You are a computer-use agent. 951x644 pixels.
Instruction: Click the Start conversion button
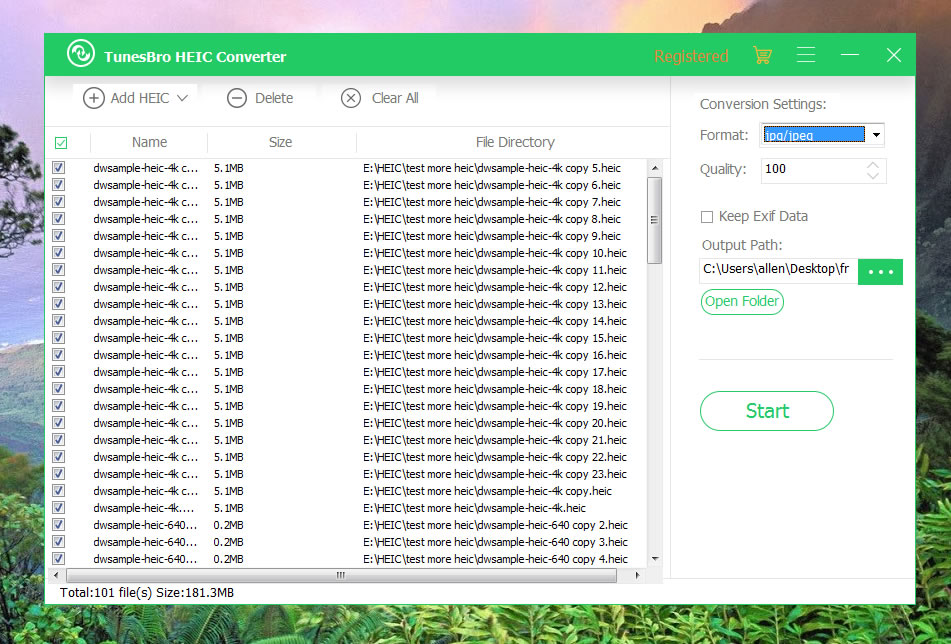(767, 411)
